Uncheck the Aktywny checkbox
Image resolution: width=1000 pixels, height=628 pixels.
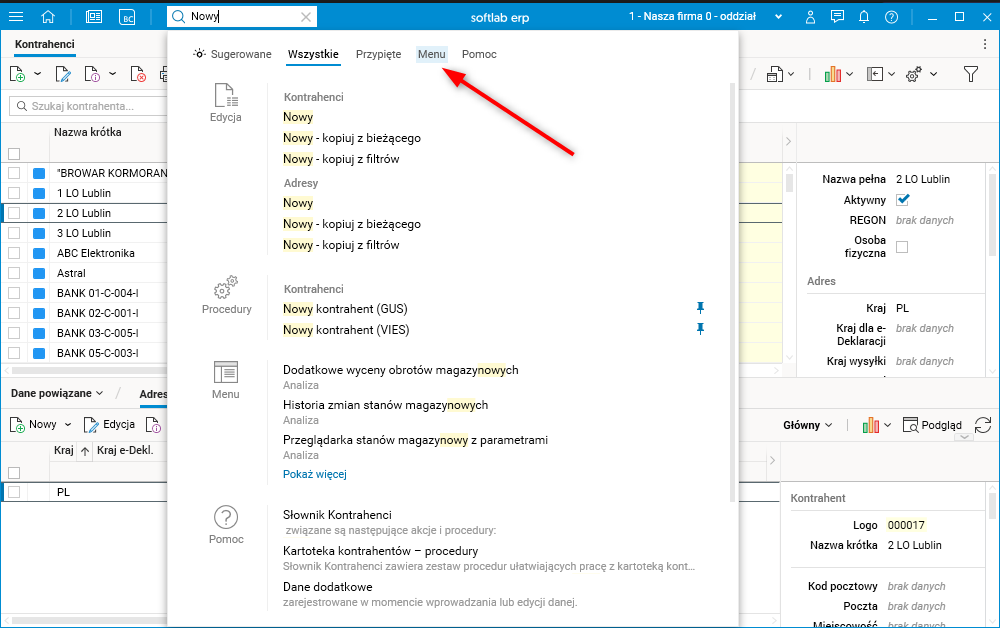click(x=902, y=200)
